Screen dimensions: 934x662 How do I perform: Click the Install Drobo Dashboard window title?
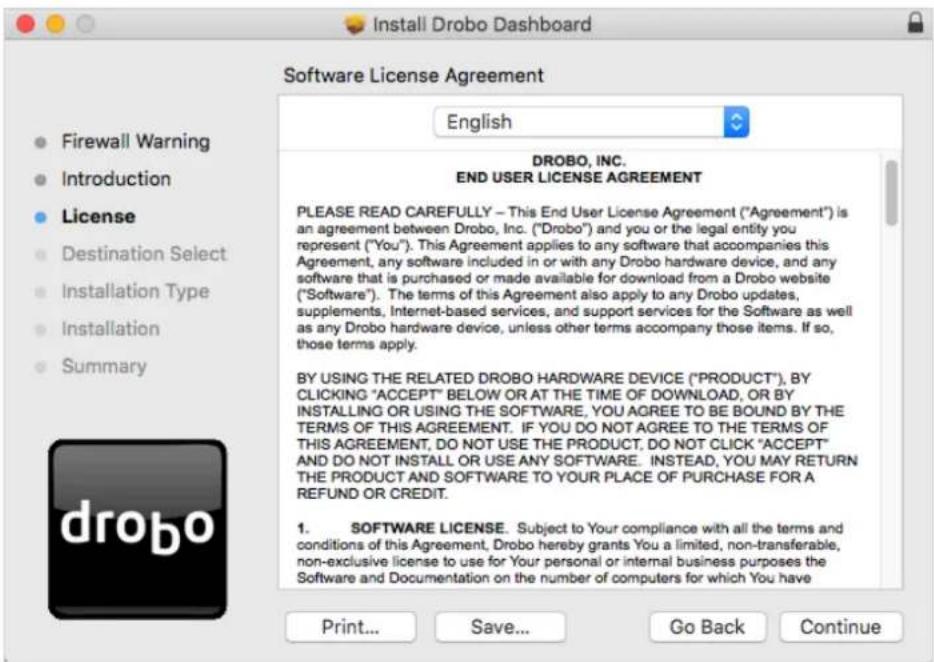482,24
